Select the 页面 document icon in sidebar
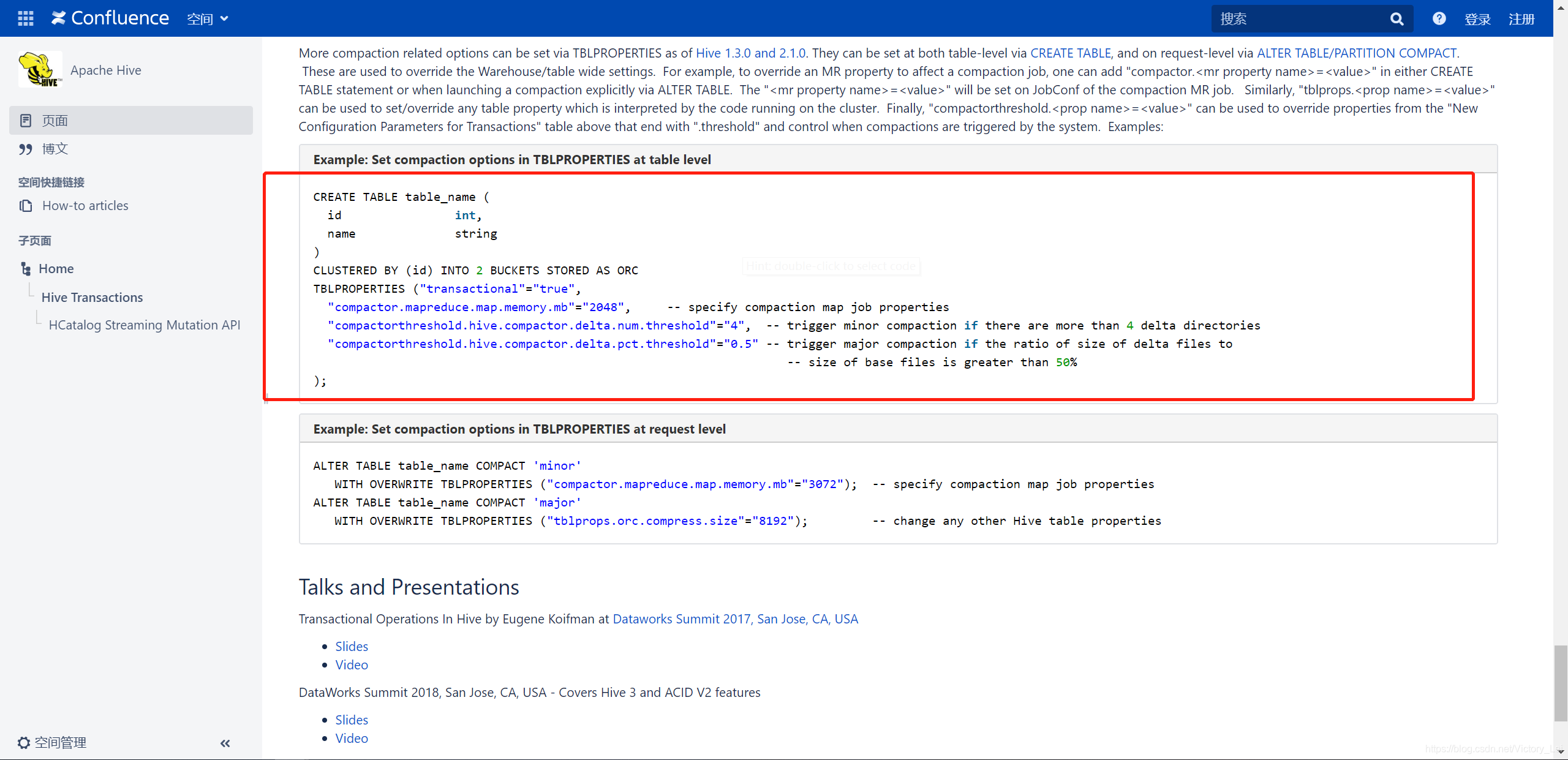1568x760 pixels. pyautogui.click(x=25, y=120)
